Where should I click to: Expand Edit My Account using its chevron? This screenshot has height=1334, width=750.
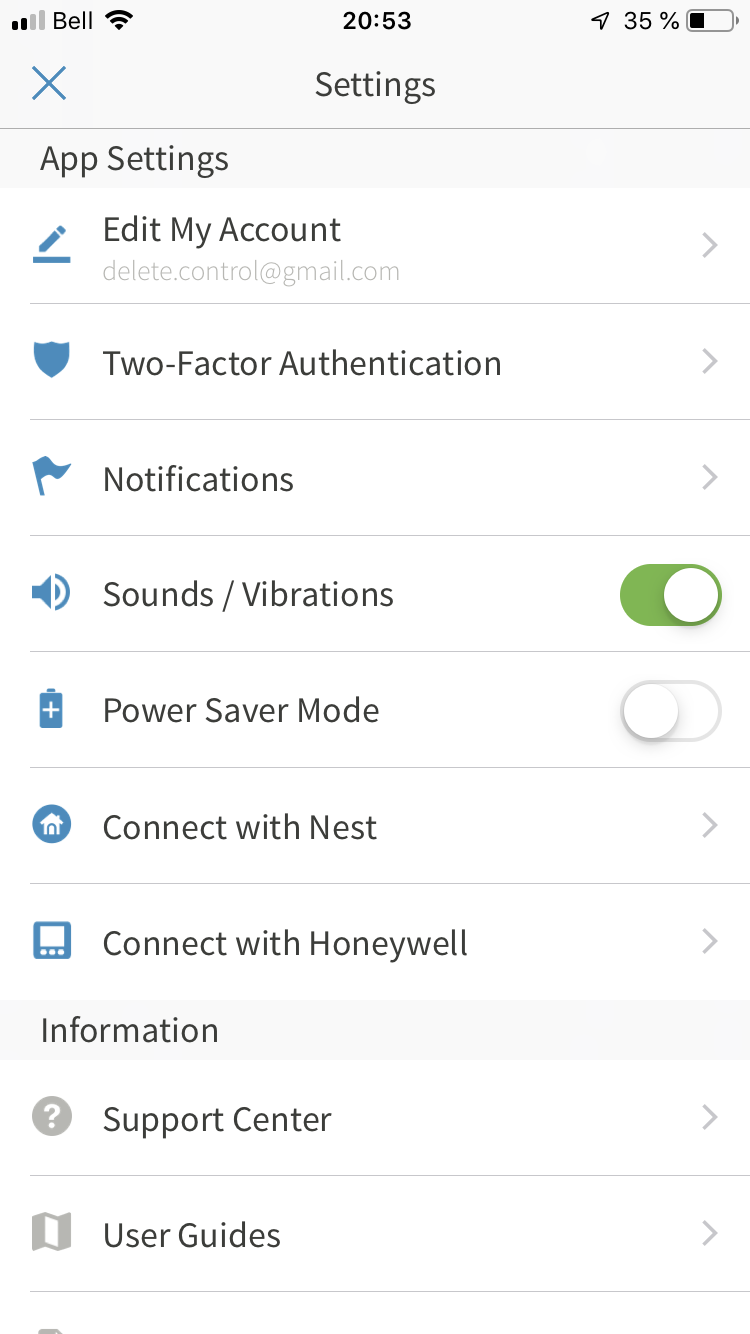pyautogui.click(x=710, y=246)
